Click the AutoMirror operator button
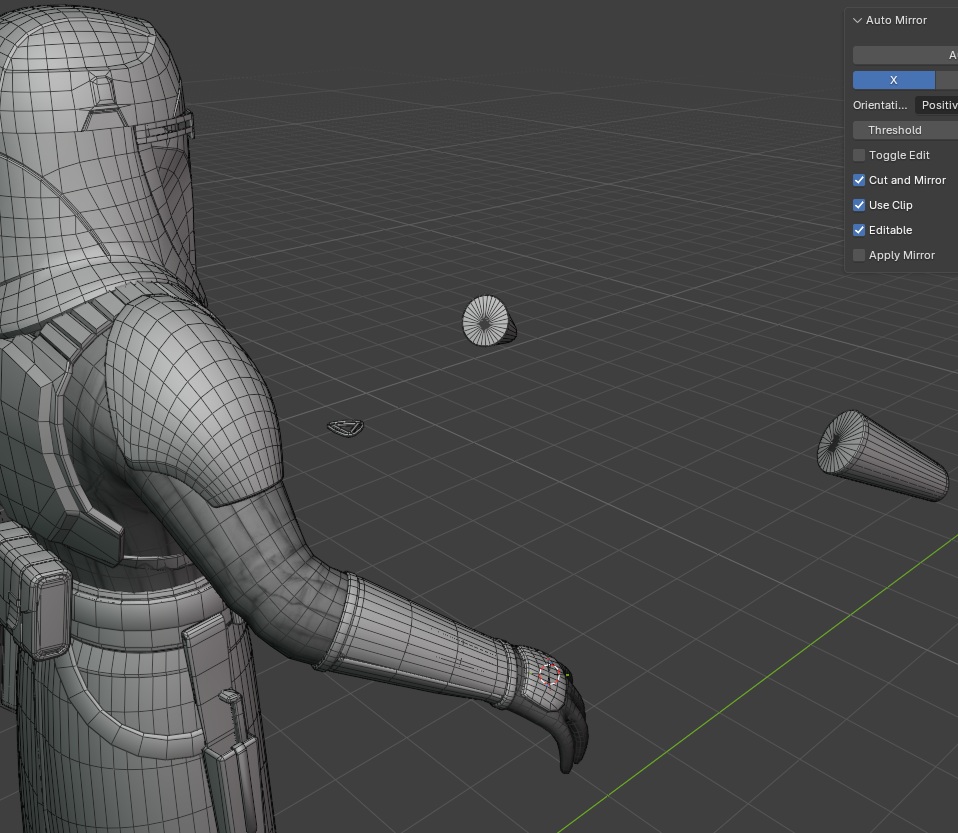 [x=905, y=55]
